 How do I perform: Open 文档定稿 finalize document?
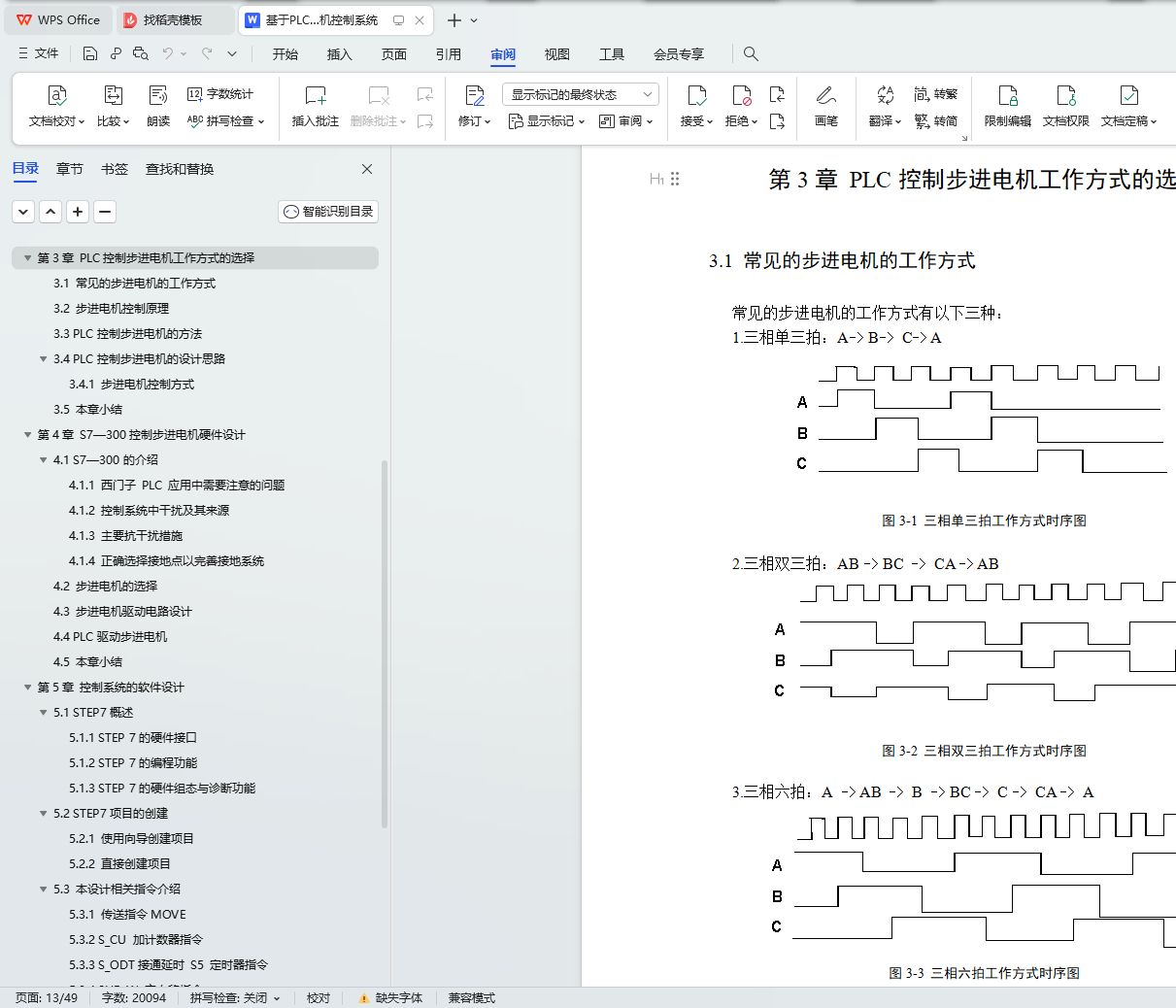1128,107
